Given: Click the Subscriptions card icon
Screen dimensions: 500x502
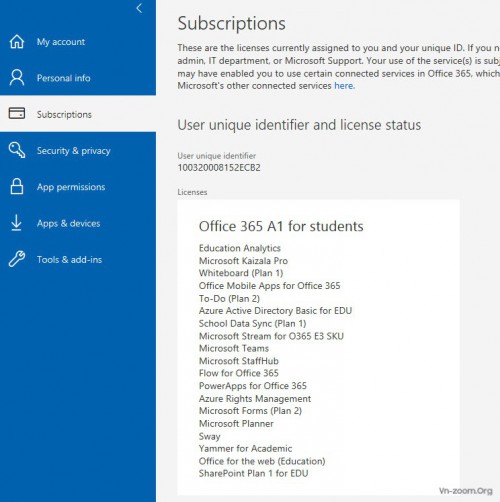Looking at the screenshot, I should tap(17, 113).
